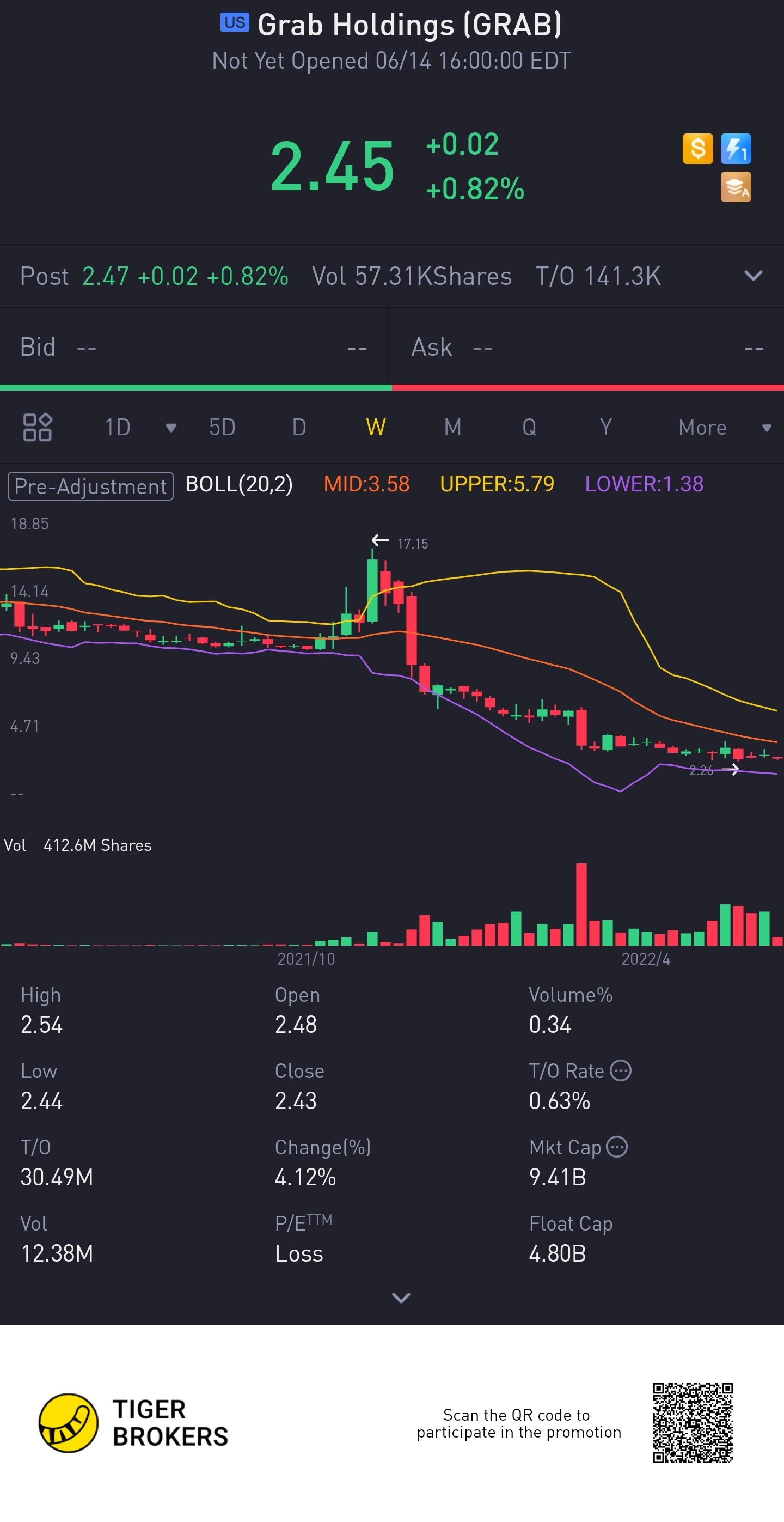
Task: Tap the blue lightning bolt icon
Action: (x=736, y=148)
